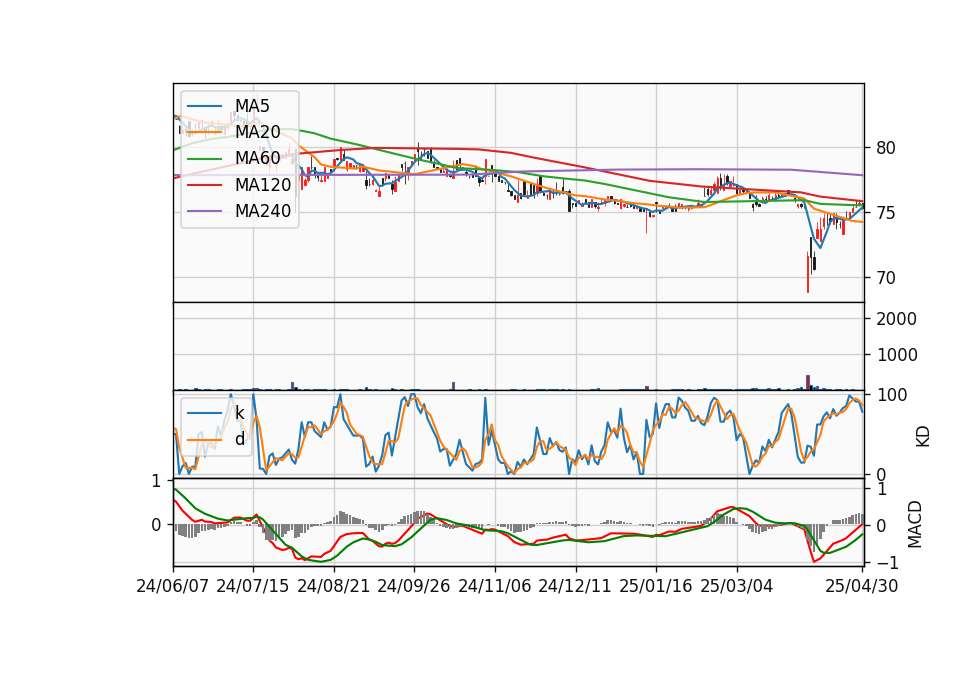Click the lowest red candlestick near 69

click(808, 272)
